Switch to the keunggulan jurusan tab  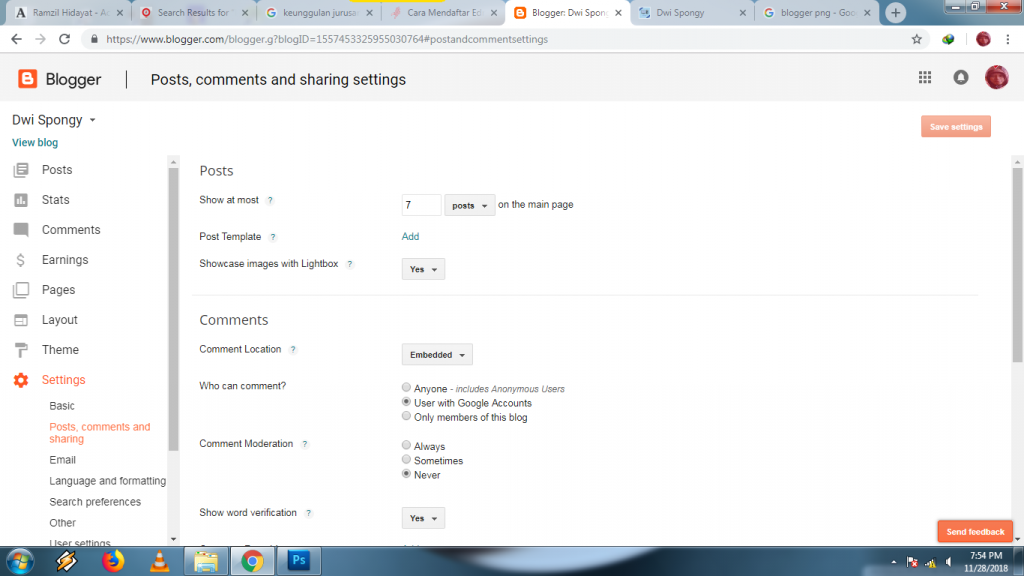(x=320, y=13)
